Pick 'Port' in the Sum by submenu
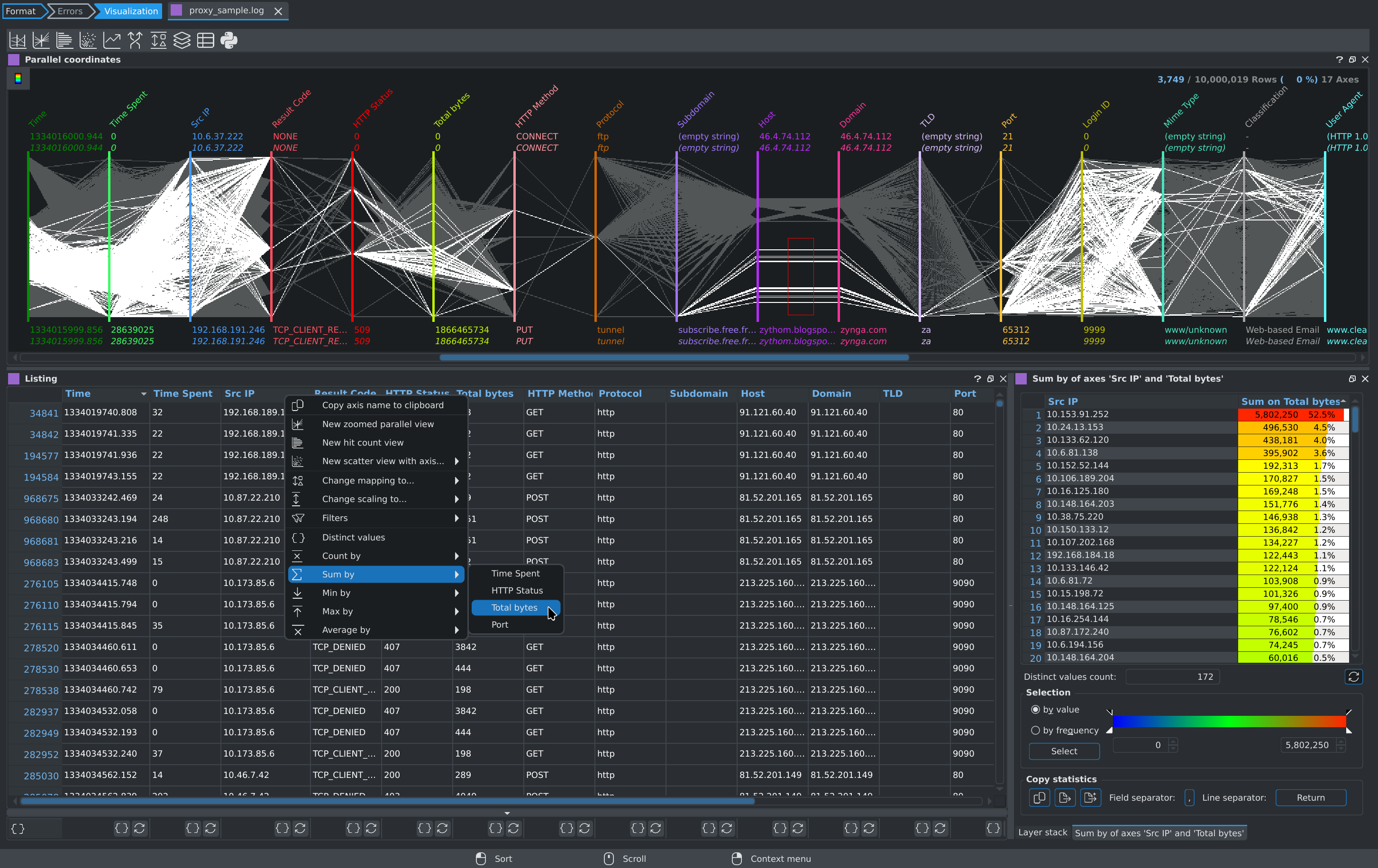This screenshot has width=1378, height=868. pyautogui.click(x=500, y=625)
